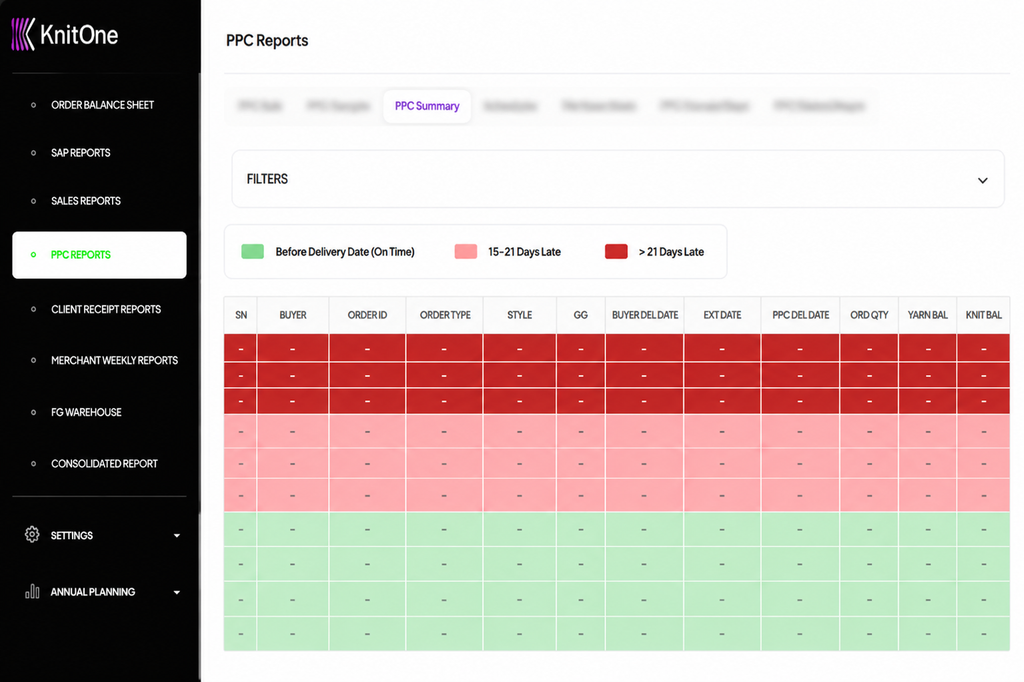
Task: Click the ORDER ID column header
Action: pos(367,315)
